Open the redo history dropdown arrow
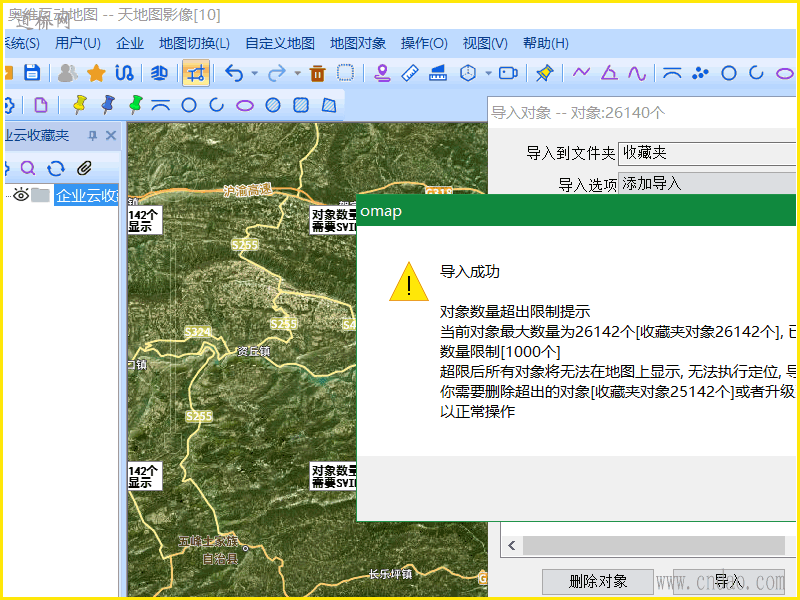 point(297,73)
